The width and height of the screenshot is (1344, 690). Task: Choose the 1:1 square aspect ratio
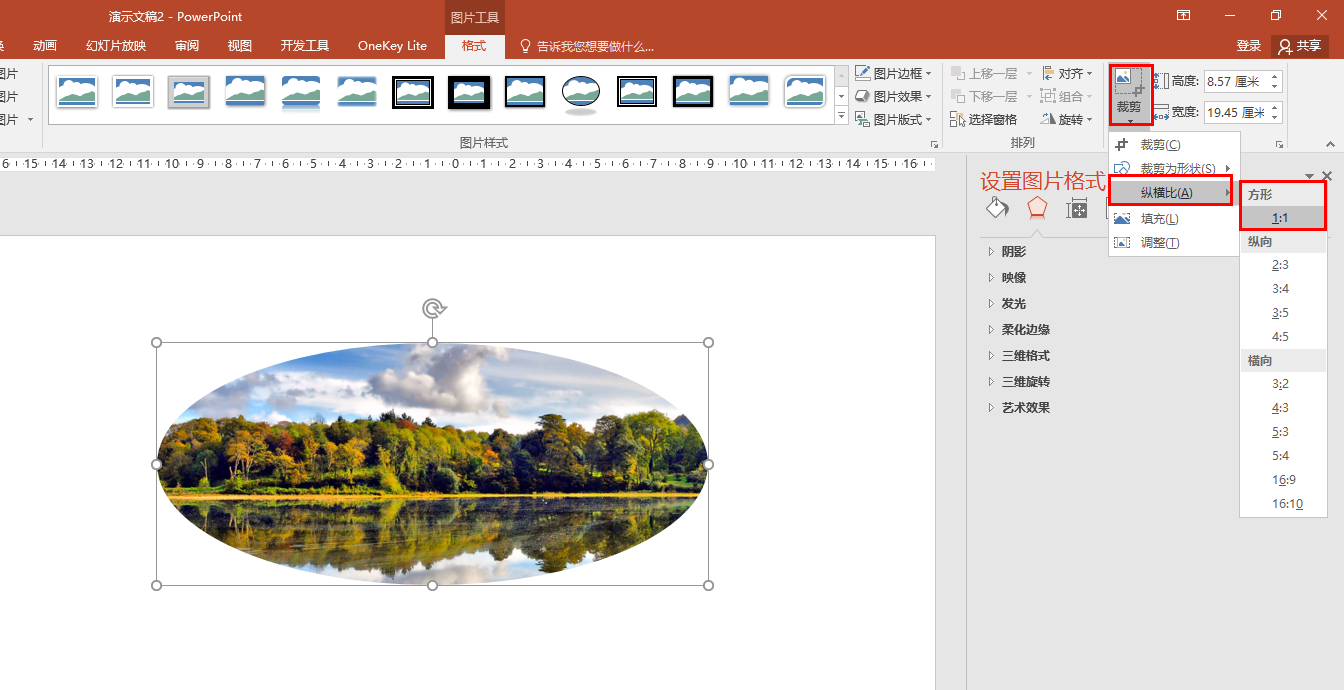click(x=1280, y=218)
